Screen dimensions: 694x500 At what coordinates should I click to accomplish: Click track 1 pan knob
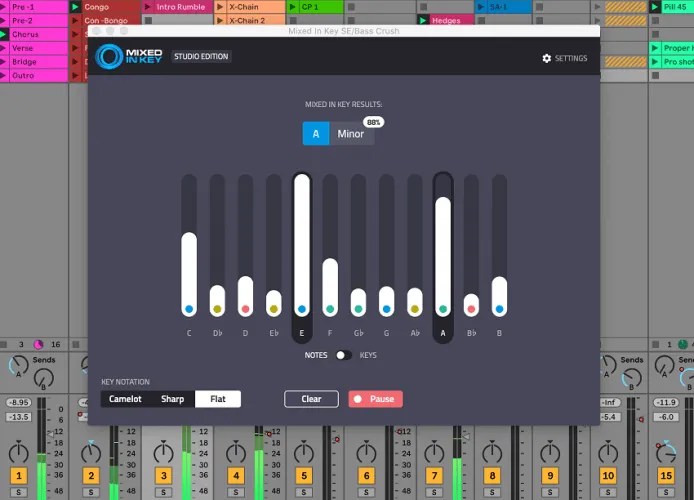[x=19, y=452]
